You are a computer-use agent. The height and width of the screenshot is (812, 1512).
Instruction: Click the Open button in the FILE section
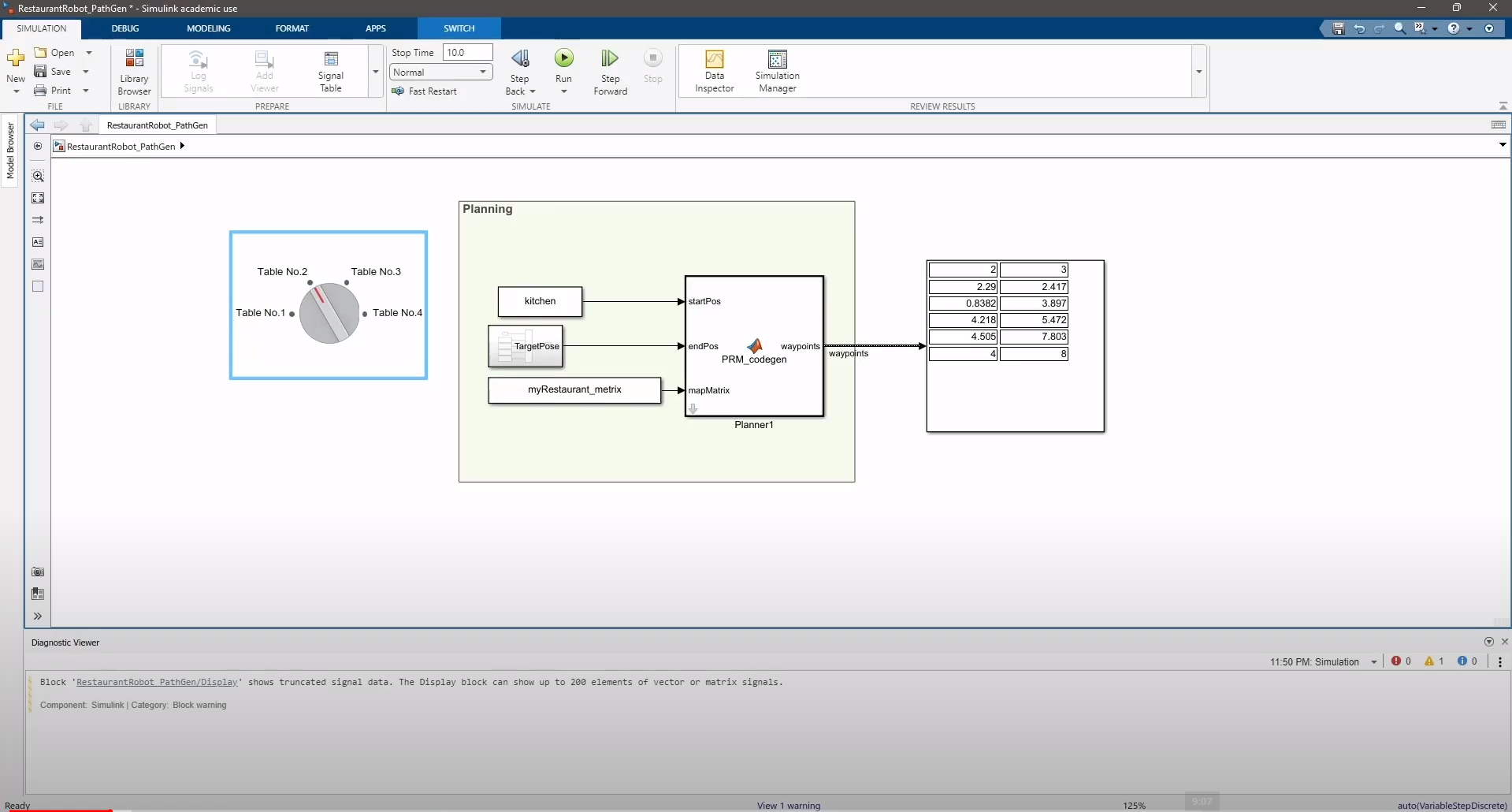54,53
